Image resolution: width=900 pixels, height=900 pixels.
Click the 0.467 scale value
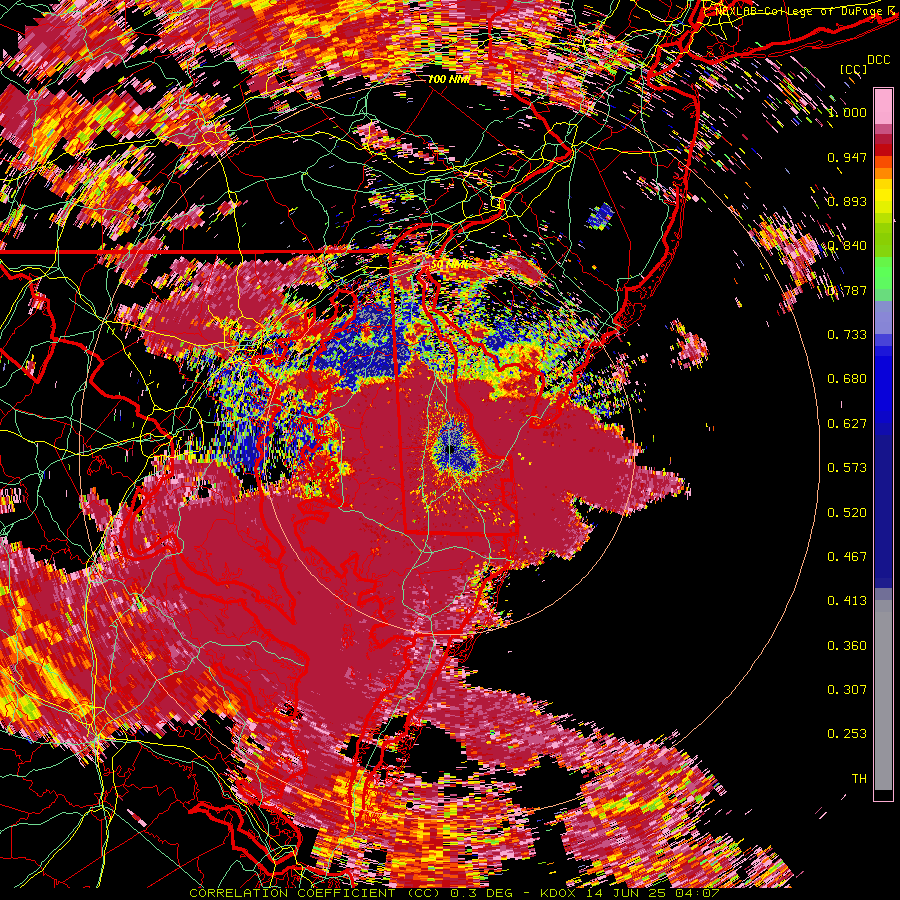point(847,557)
